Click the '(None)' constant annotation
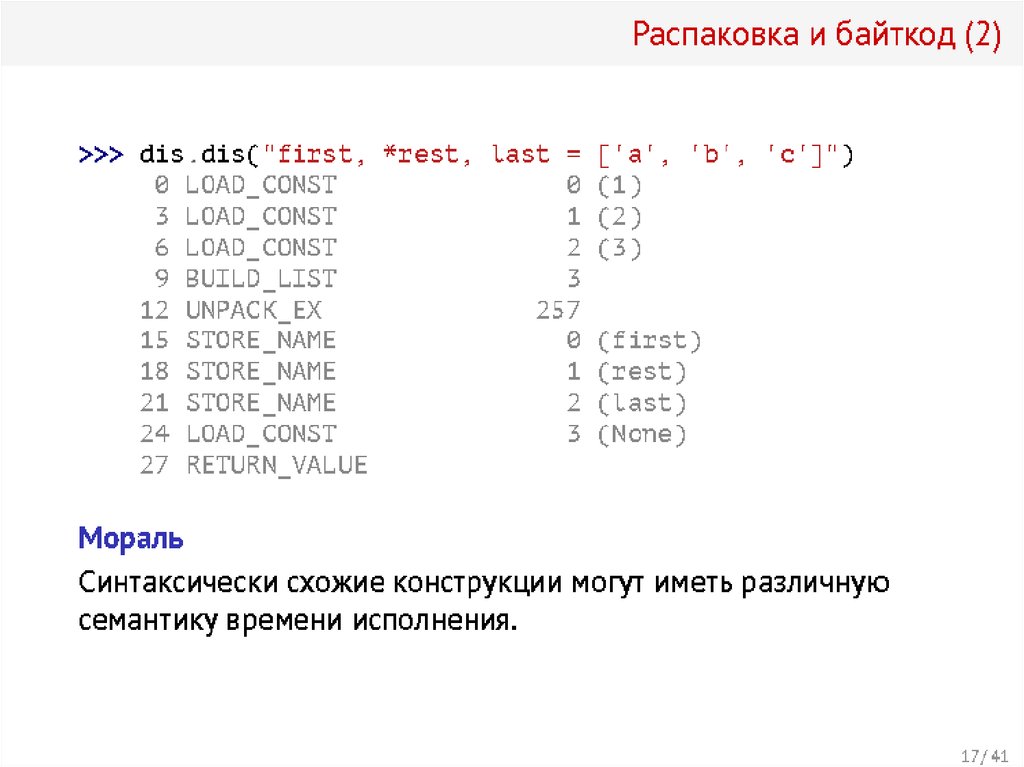The image size is (1024, 767). pos(642,434)
